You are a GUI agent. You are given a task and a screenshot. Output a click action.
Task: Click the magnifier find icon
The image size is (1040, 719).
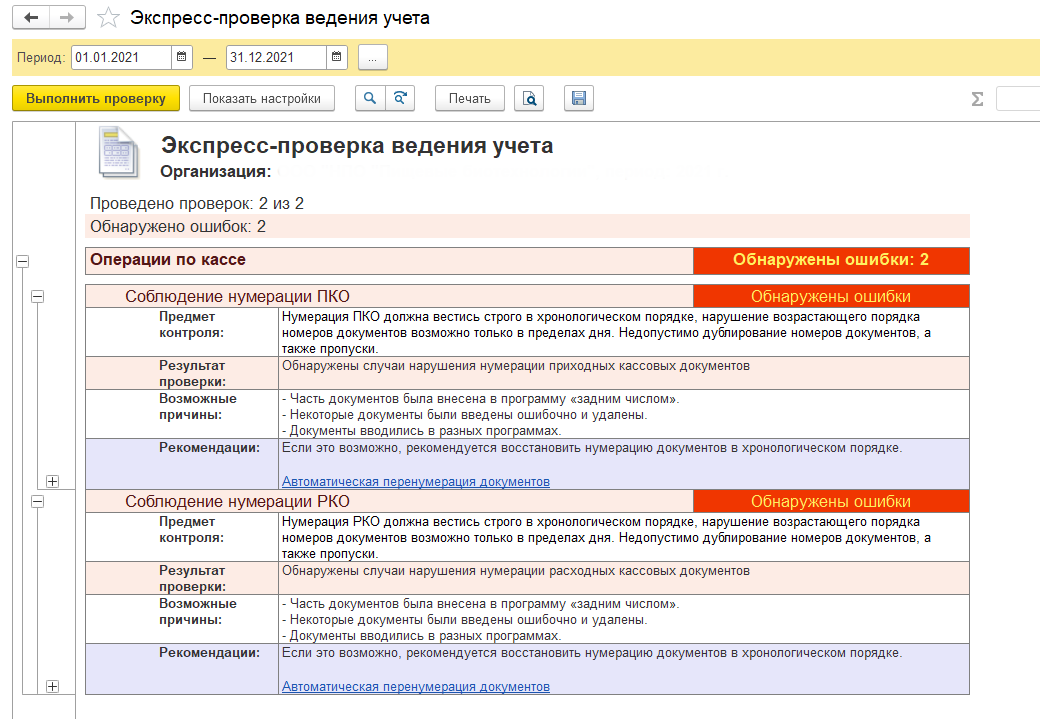370,98
